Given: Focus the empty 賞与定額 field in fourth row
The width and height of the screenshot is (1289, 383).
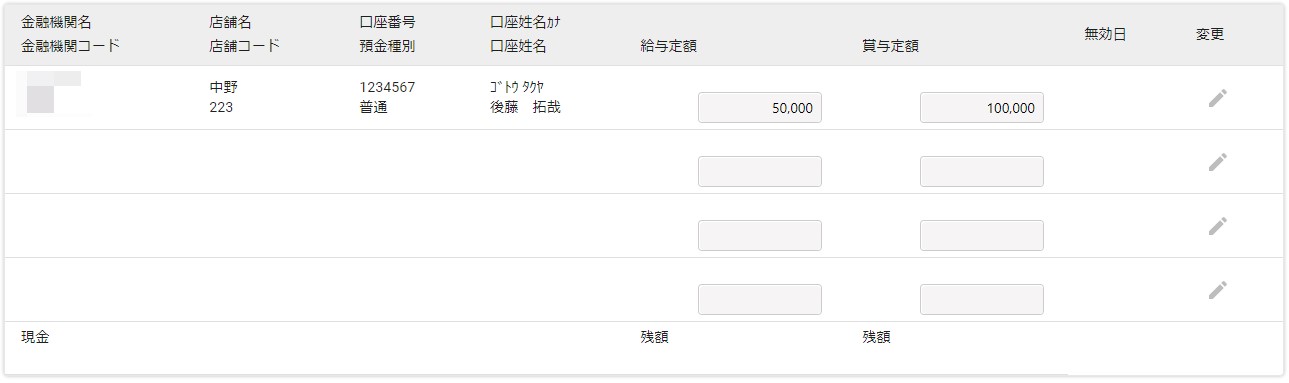Looking at the screenshot, I should click(982, 300).
